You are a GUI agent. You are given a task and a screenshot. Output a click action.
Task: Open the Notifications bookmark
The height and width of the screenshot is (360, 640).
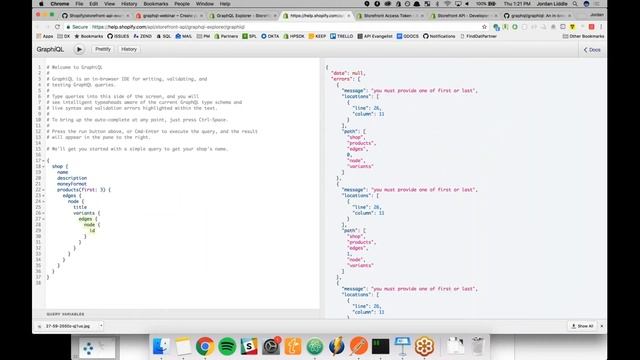(439, 36)
